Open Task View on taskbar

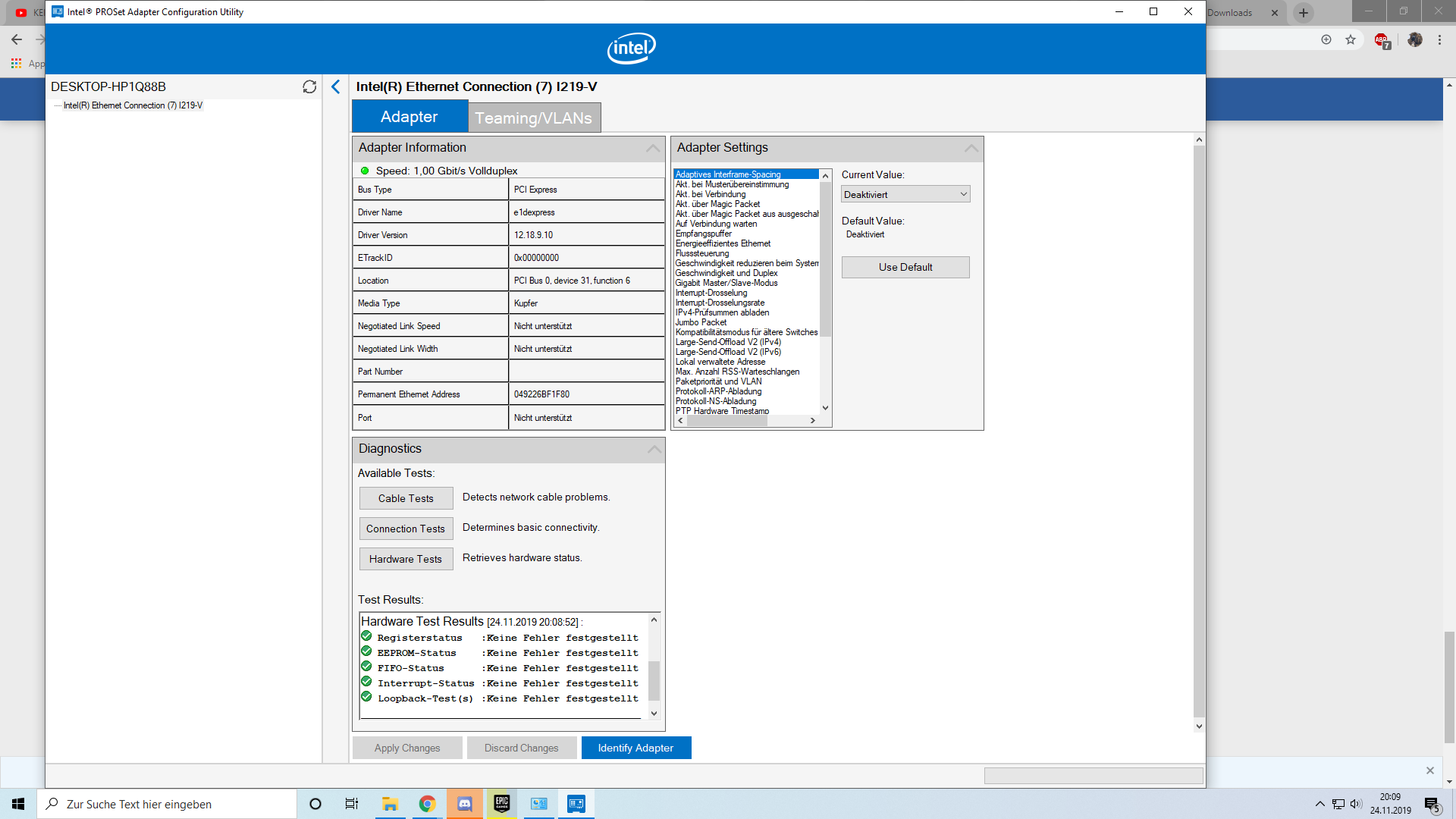pos(352,804)
